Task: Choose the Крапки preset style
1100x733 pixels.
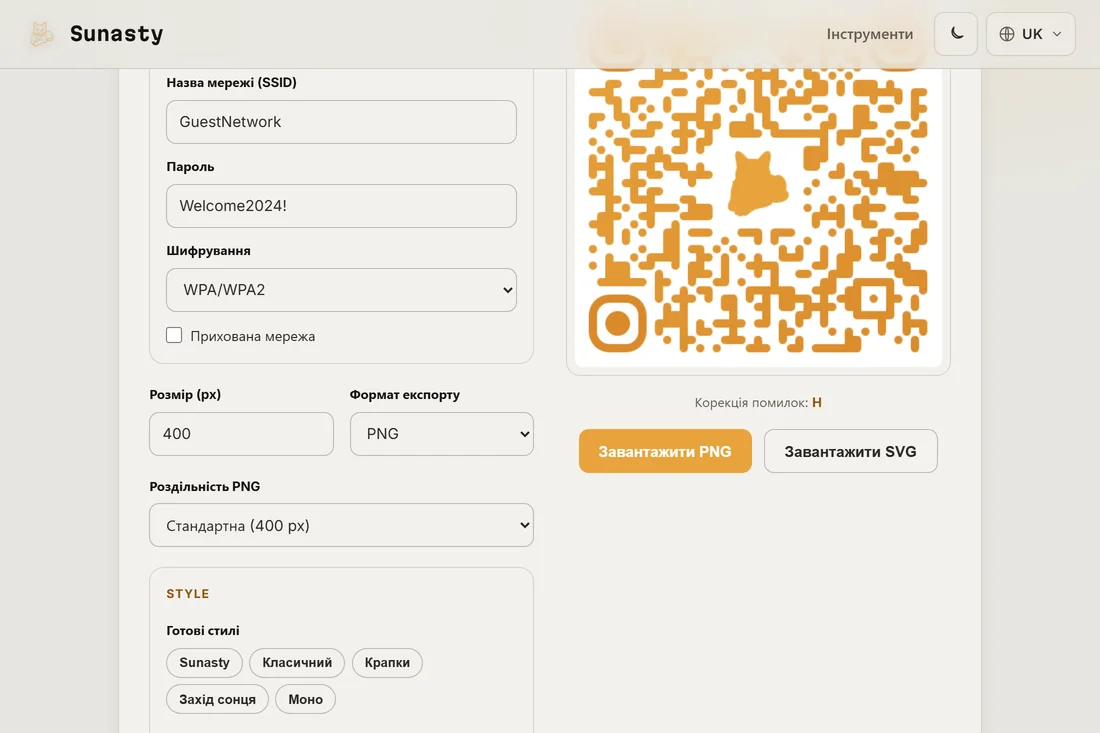Action: [x=387, y=662]
